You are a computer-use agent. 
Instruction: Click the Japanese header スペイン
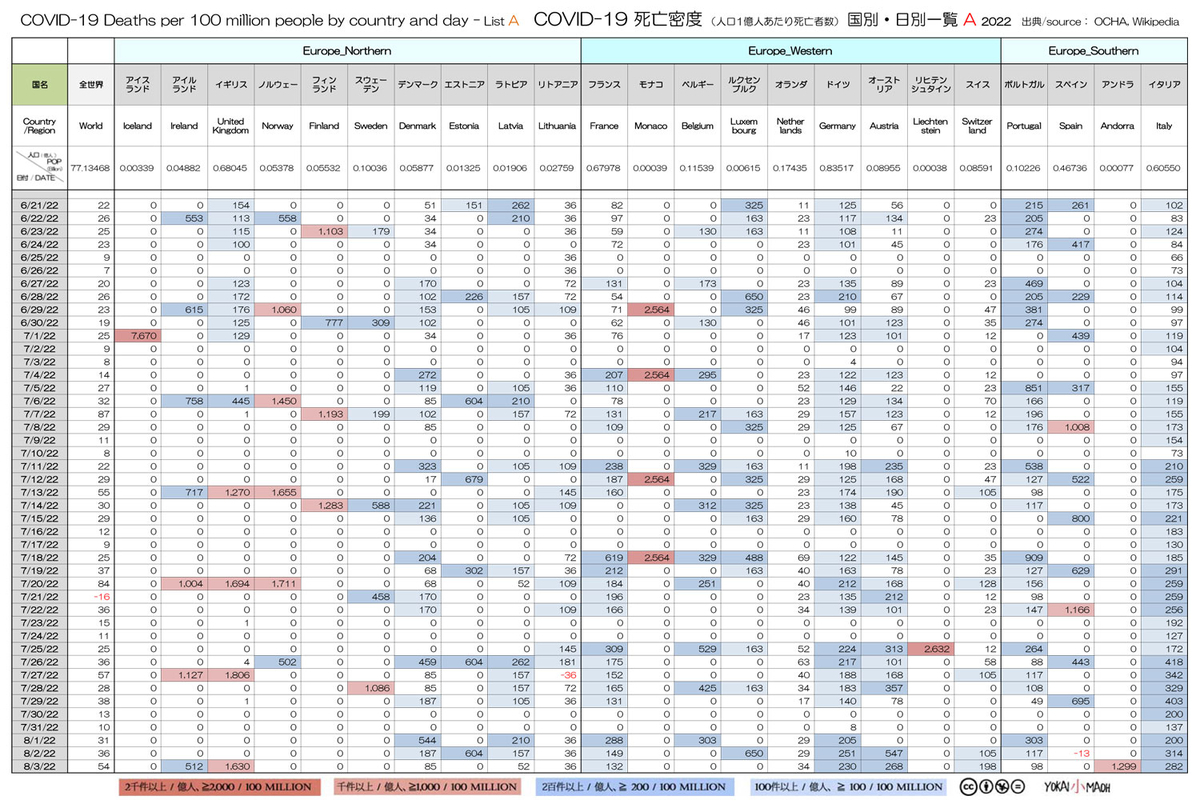[x=1071, y=85]
